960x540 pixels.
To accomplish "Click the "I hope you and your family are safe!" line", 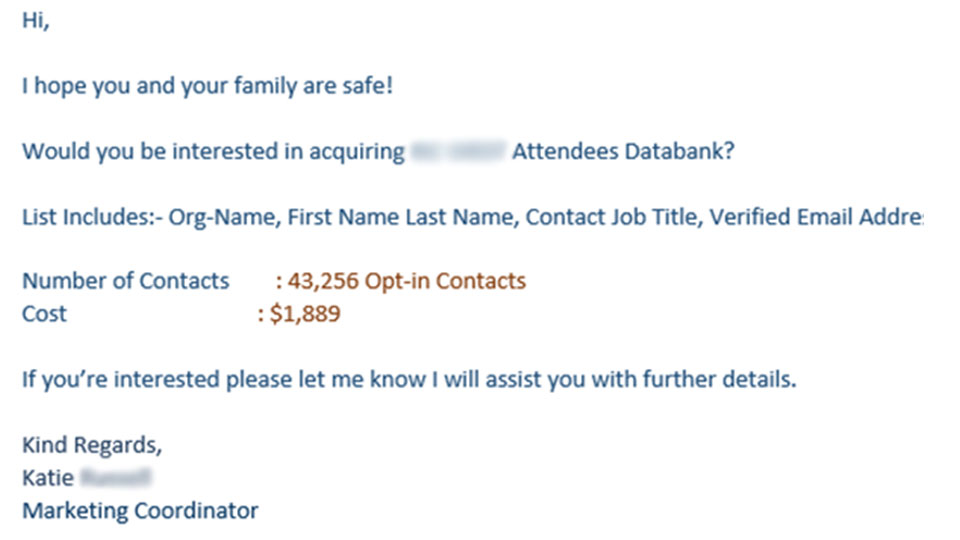I will click(x=207, y=86).
